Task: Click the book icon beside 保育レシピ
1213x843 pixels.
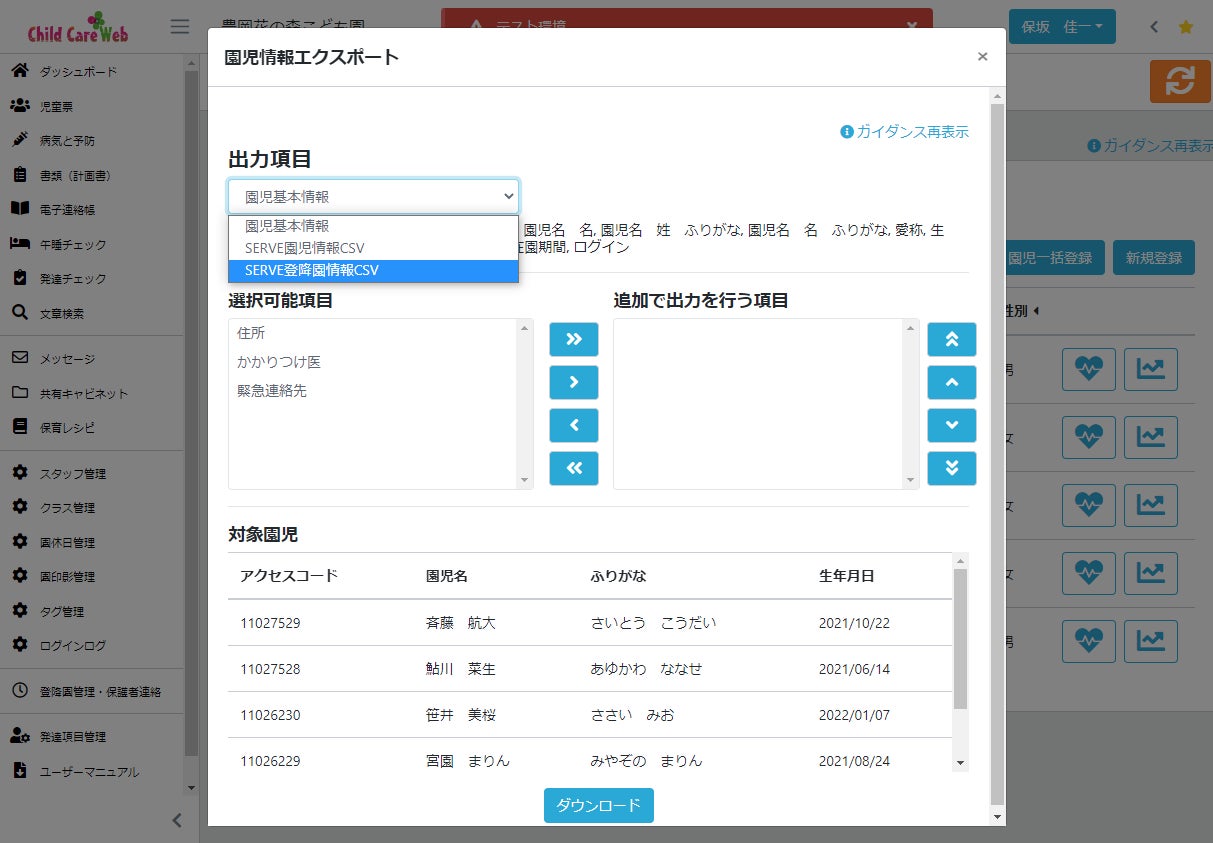Action: click(x=19, y=426)
